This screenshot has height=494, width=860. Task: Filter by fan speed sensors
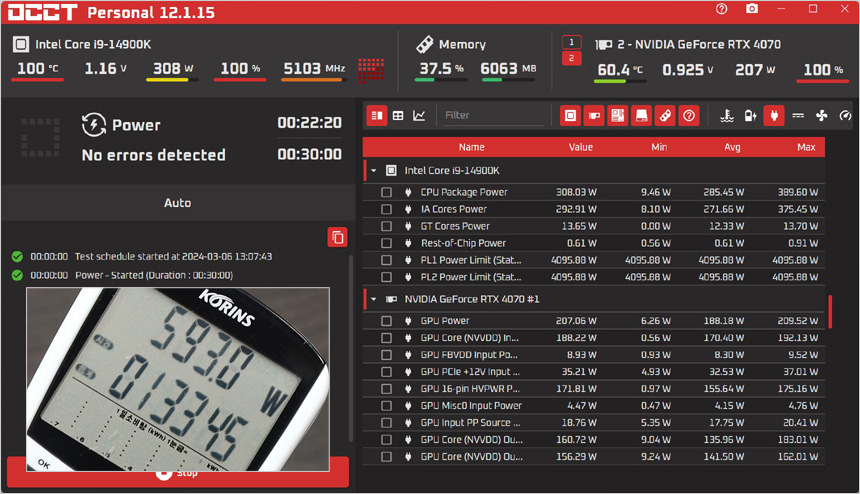click(x=822, y=116)
